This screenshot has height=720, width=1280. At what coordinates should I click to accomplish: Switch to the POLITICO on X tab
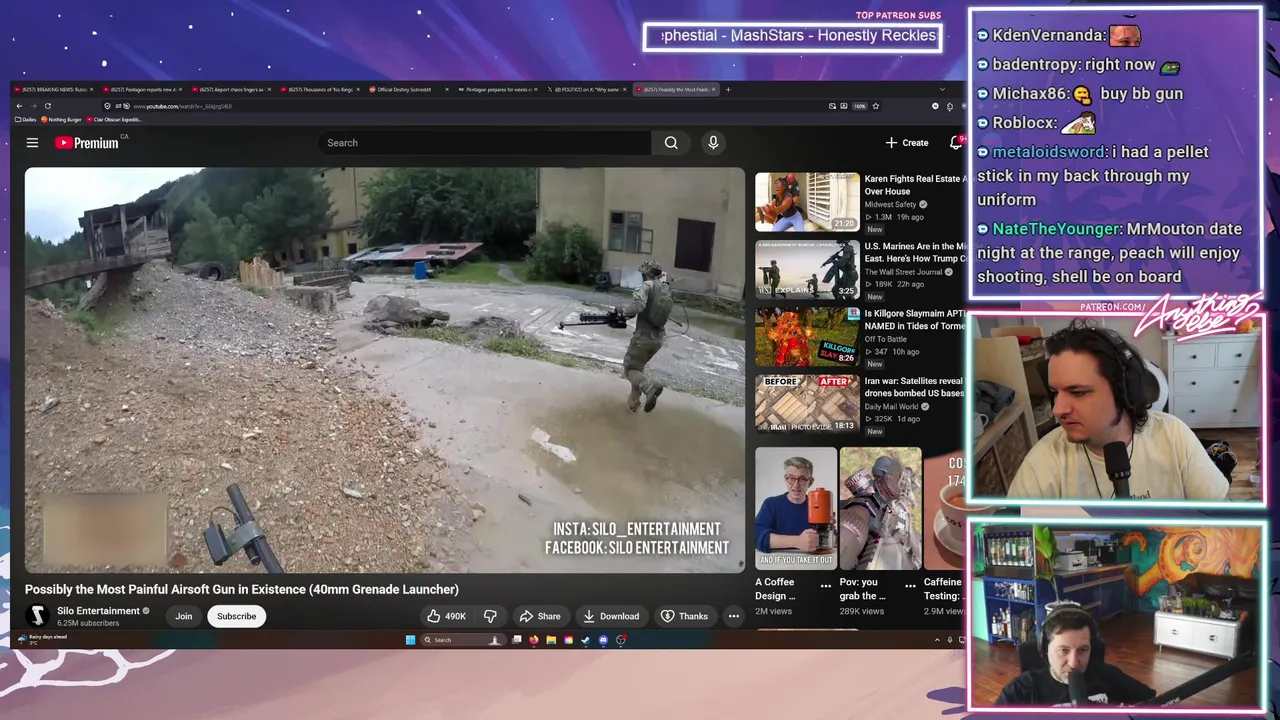(x=586, y=89)
